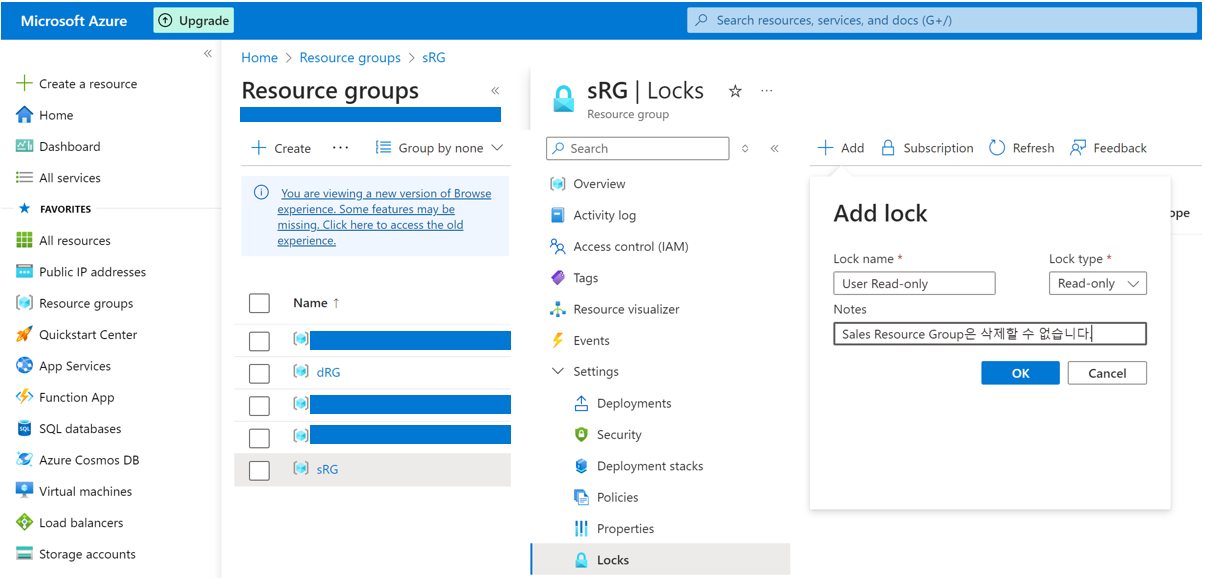Open Quickstart Center rocket icon
This screenshot has height=578, width=1205.
click(x=25, y=335)
